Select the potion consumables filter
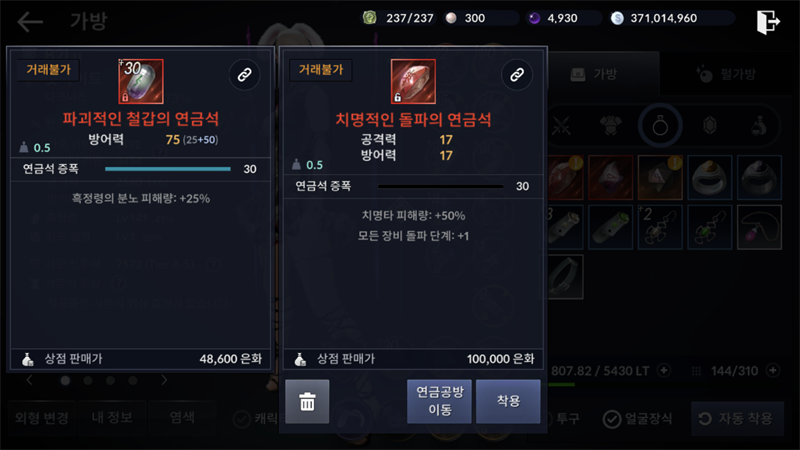 click(759, 126)
